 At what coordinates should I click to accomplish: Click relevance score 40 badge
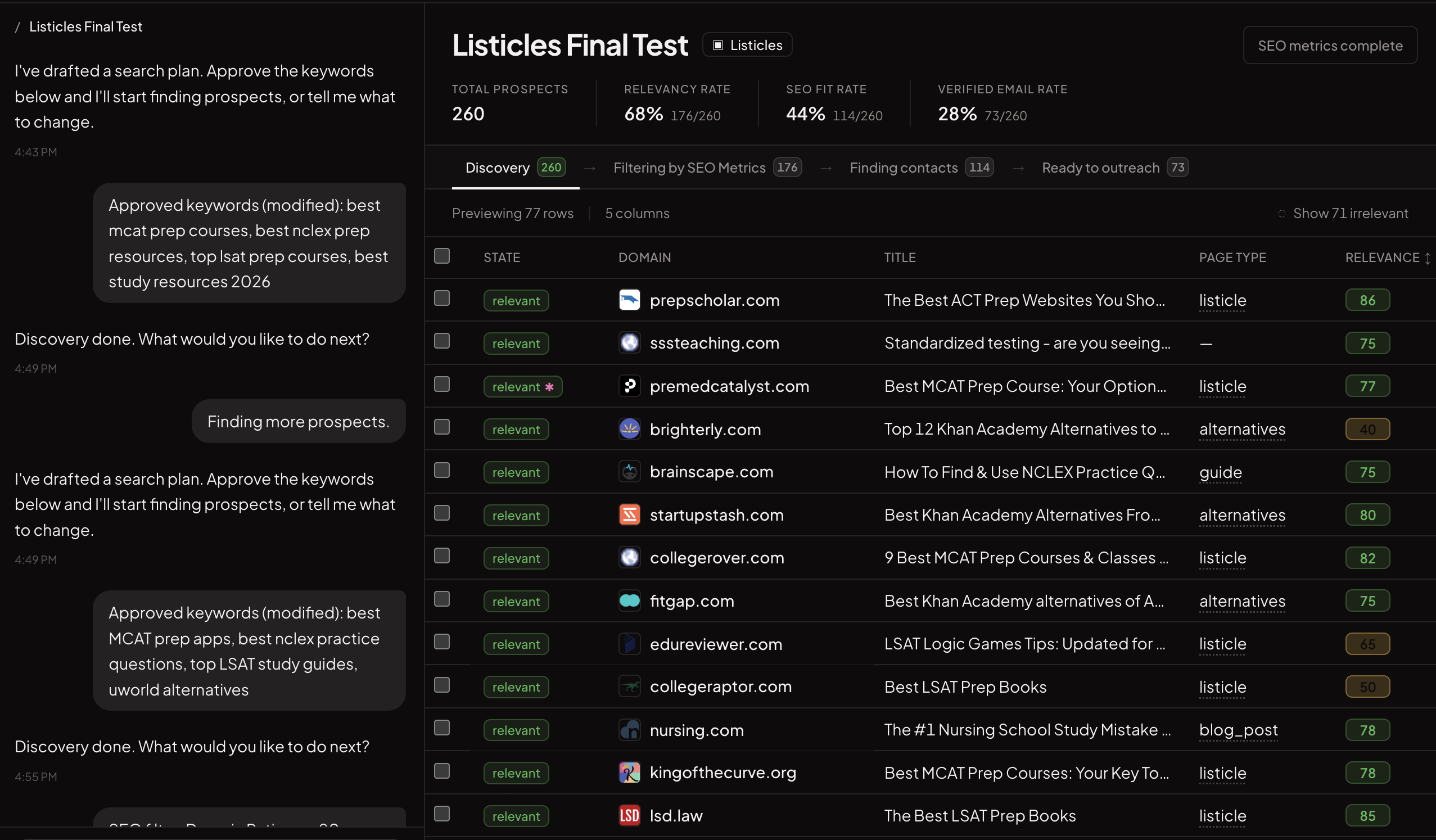1367,429
